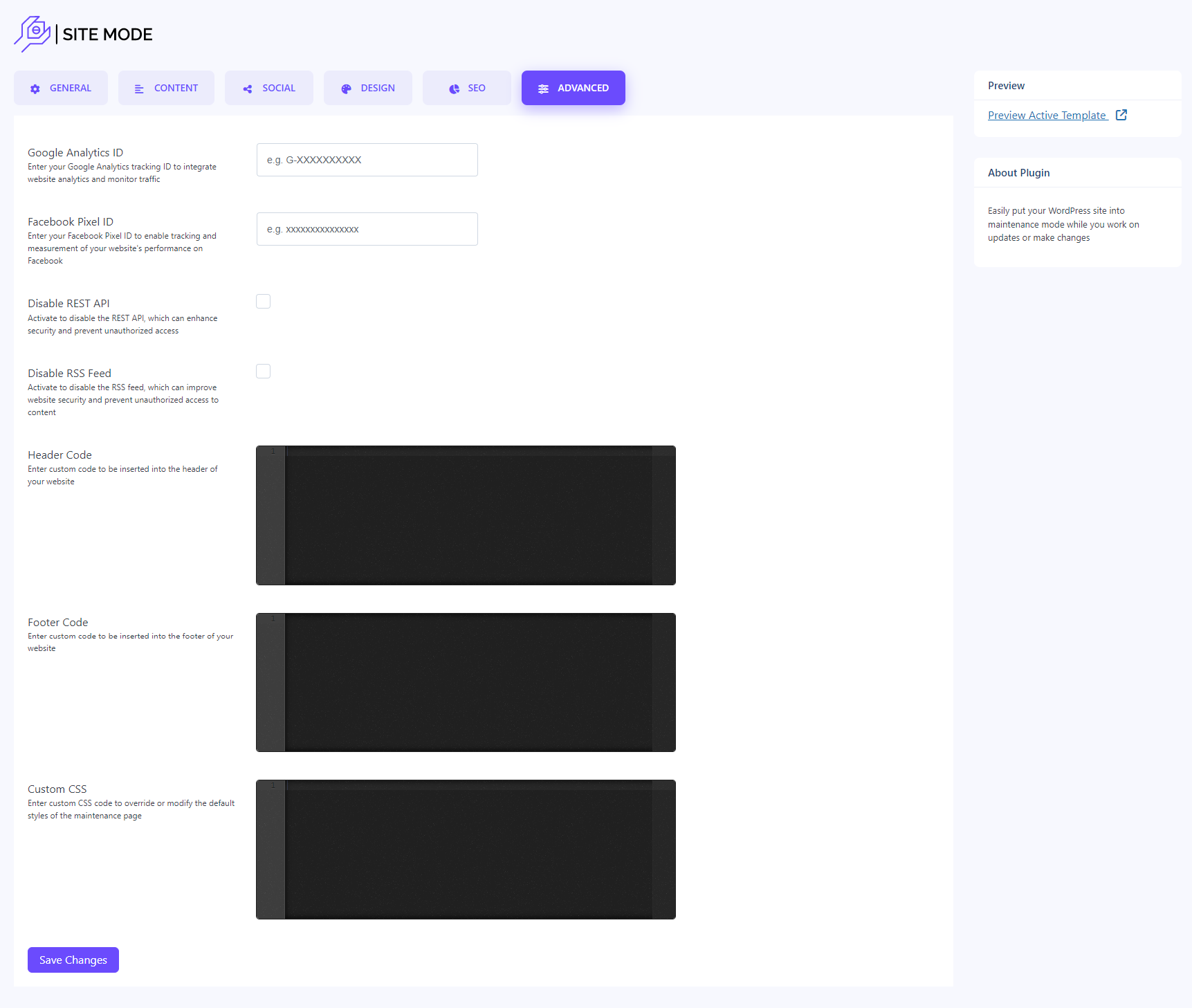Click the Header Code label
1192x1008 pixels.
59,455
